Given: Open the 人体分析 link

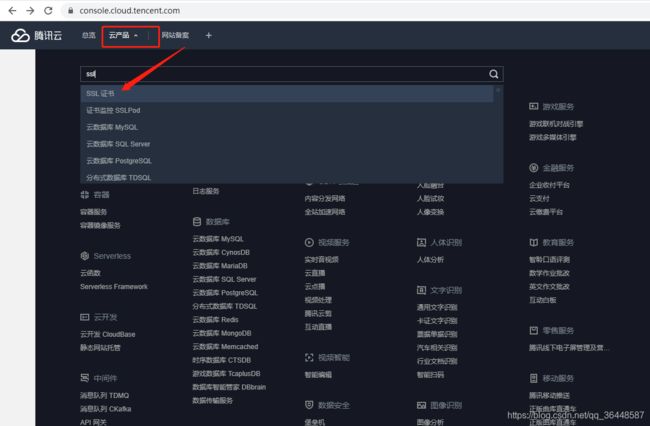Looking at the screenshot, I should 430,259.
